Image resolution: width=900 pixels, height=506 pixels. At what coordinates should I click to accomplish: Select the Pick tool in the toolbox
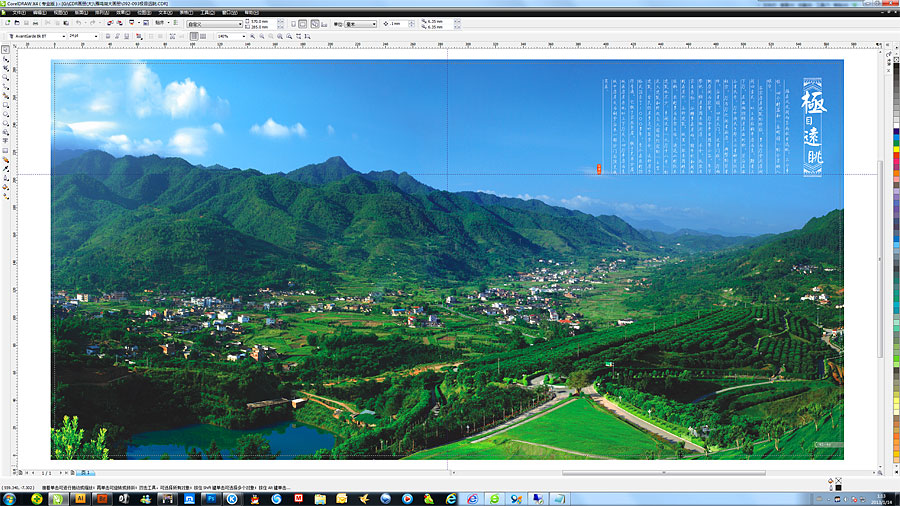[x=6, y=48]
